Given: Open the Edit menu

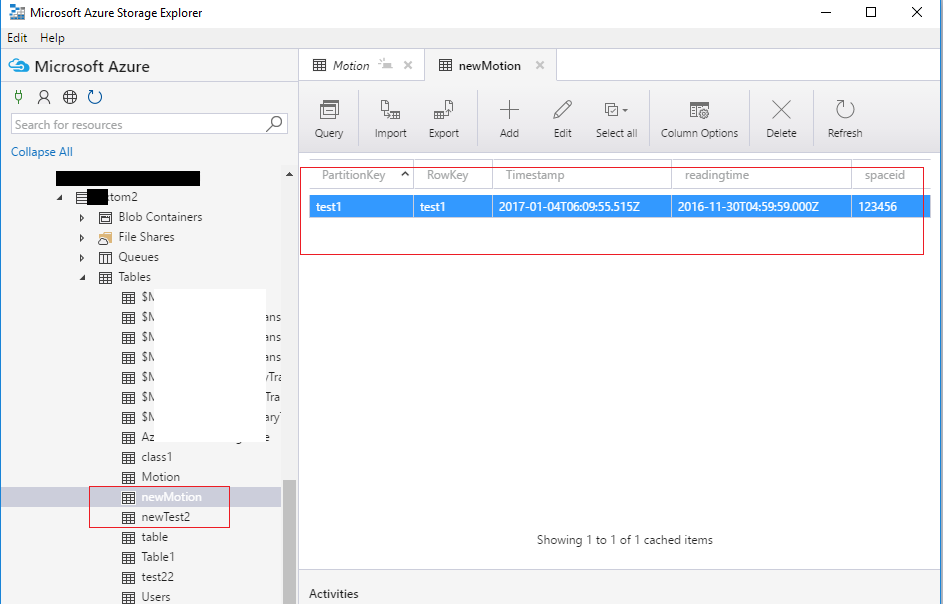Looking at the screenshot, I should click(x=17, y=38).
